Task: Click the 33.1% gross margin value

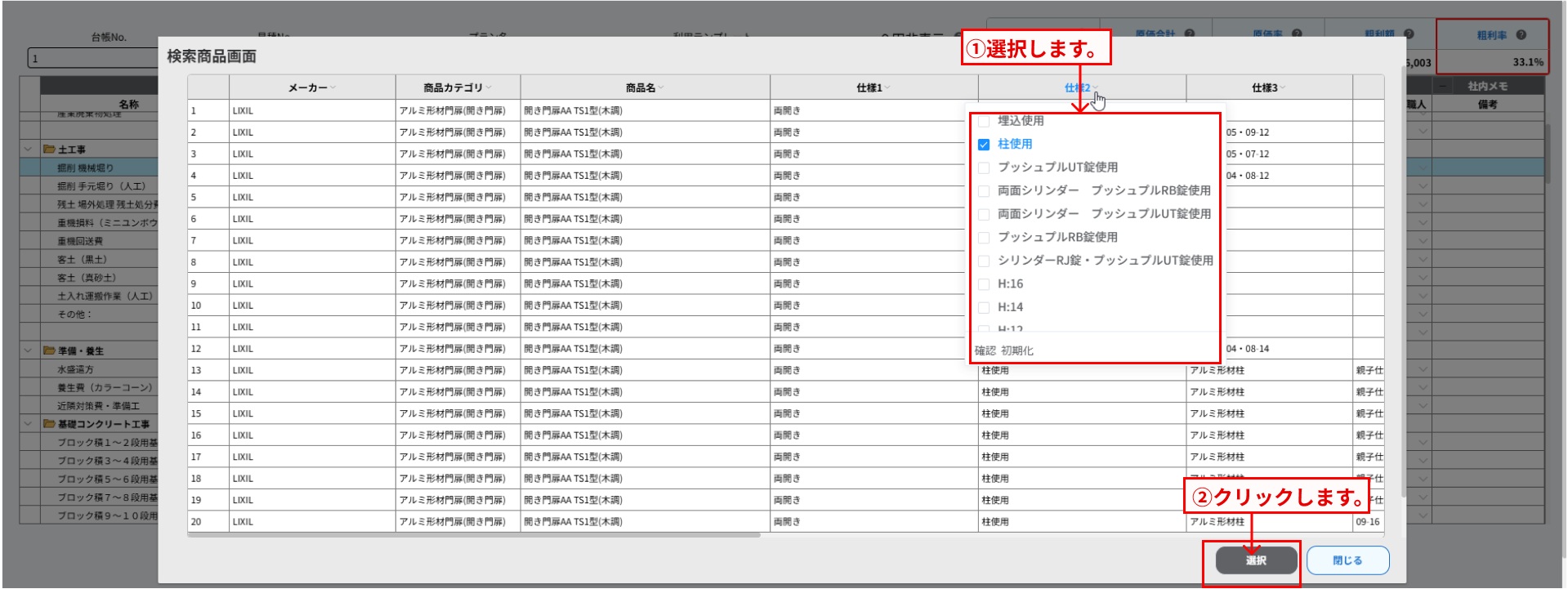Action: tap(1528, 62)
